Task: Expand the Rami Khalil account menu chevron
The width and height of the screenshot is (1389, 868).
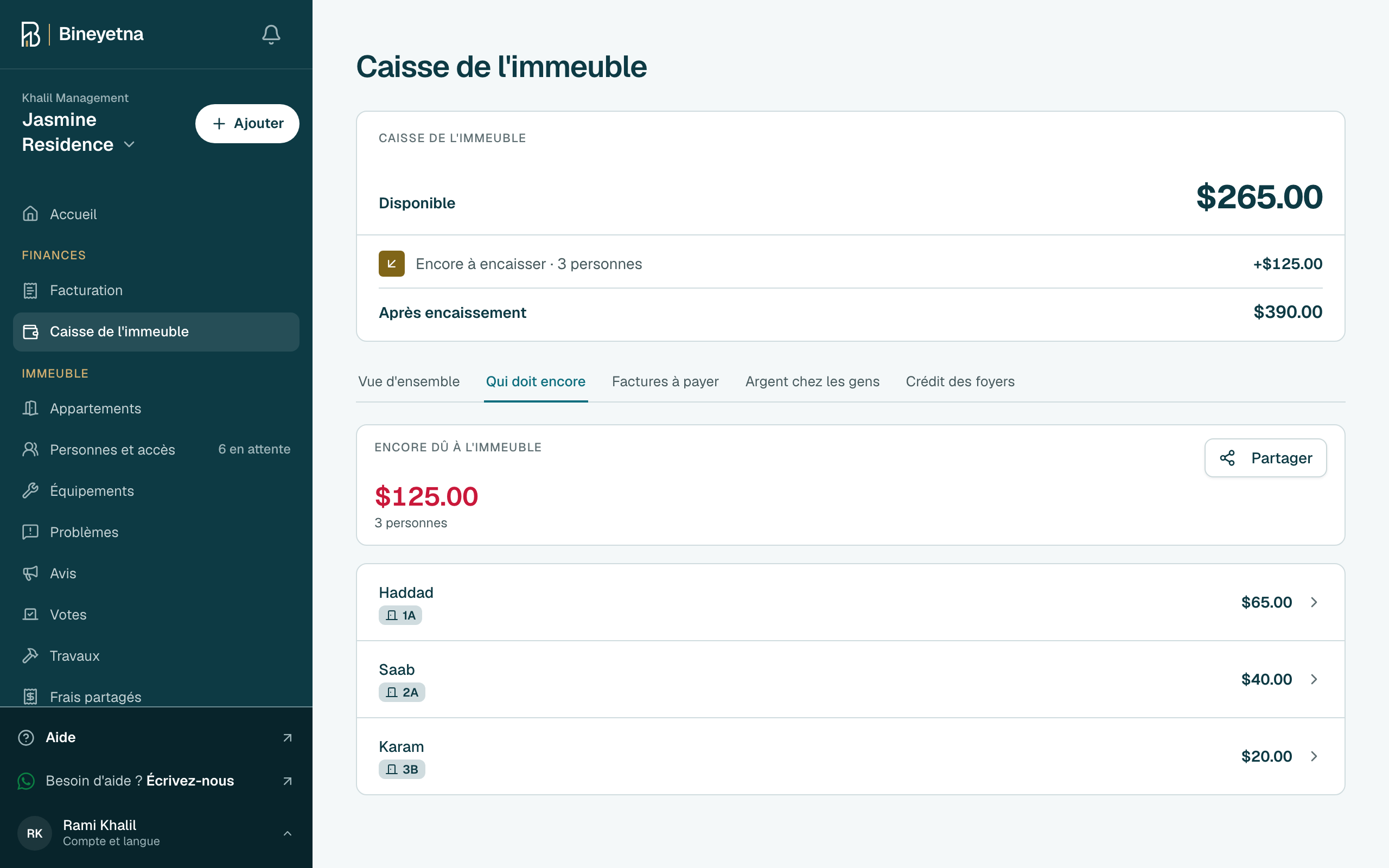Action: tap(288, 833)
